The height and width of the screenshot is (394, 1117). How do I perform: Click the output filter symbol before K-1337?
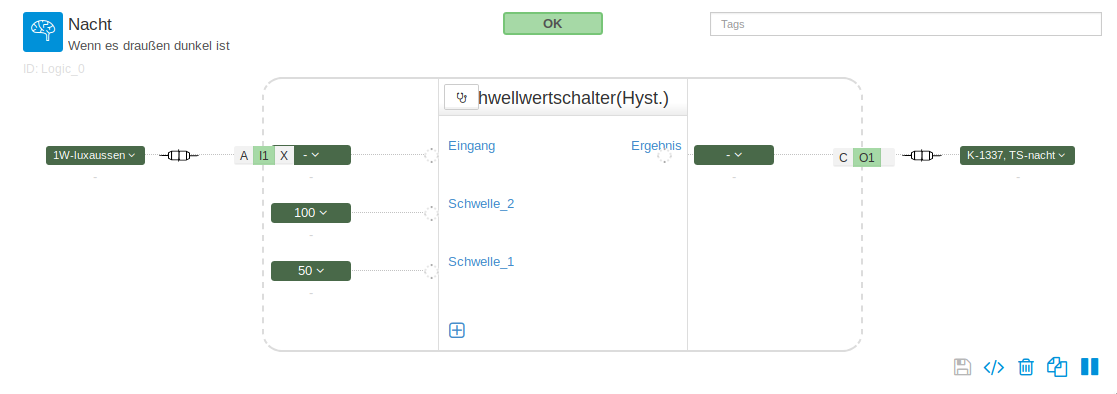[x=922, y=155]
